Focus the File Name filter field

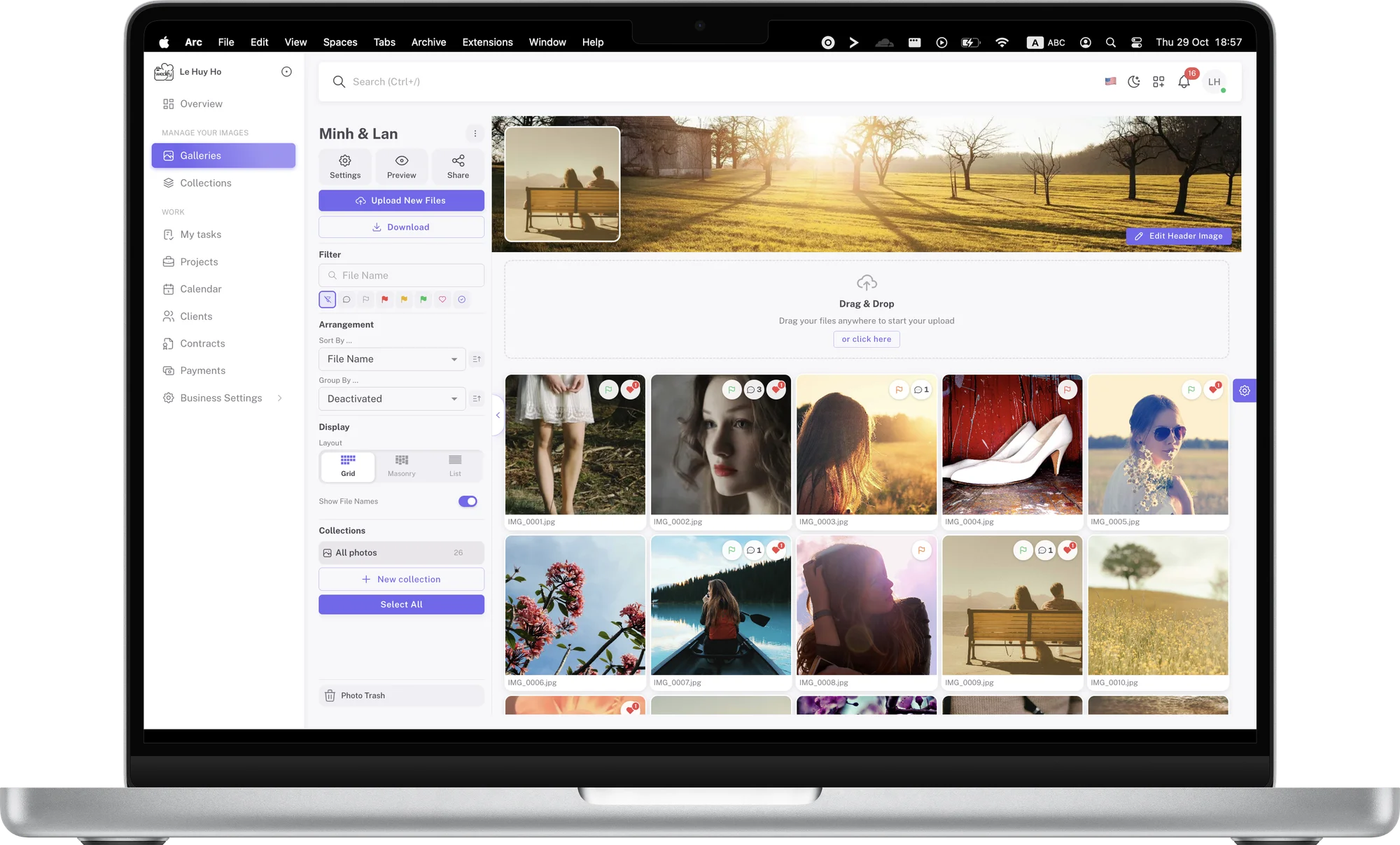point(401,275)
